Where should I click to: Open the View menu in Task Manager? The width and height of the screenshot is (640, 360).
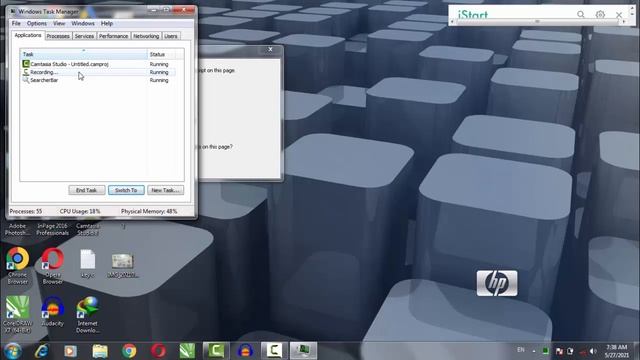[59, 23]
